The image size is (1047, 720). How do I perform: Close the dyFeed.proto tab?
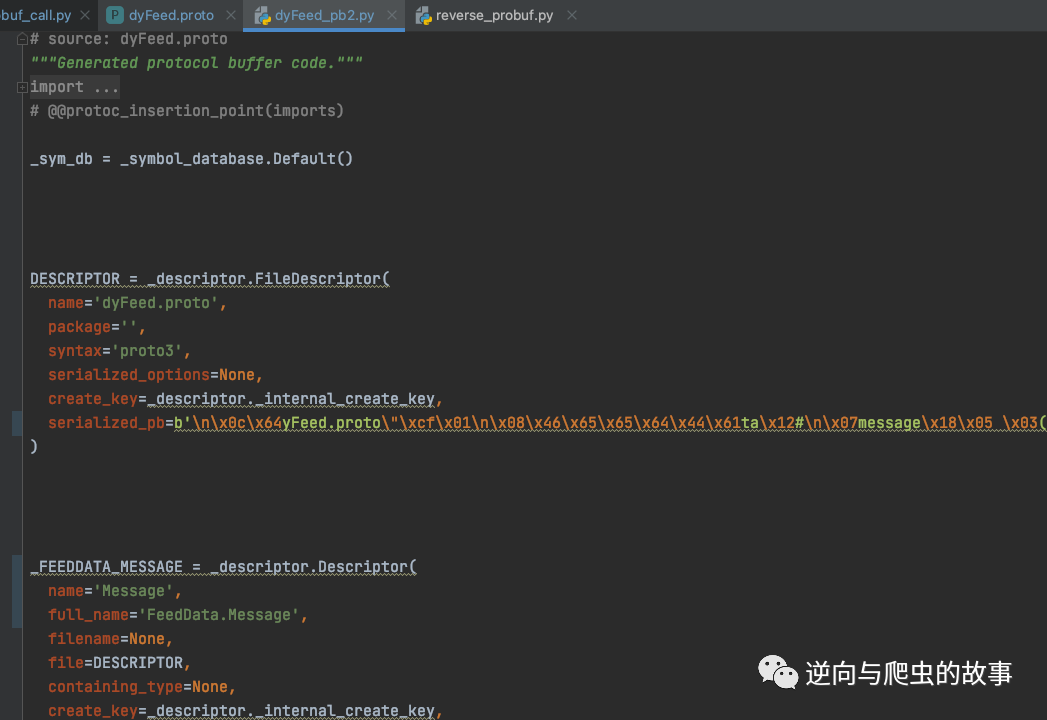pyautogui.click(x=231, y=15)
